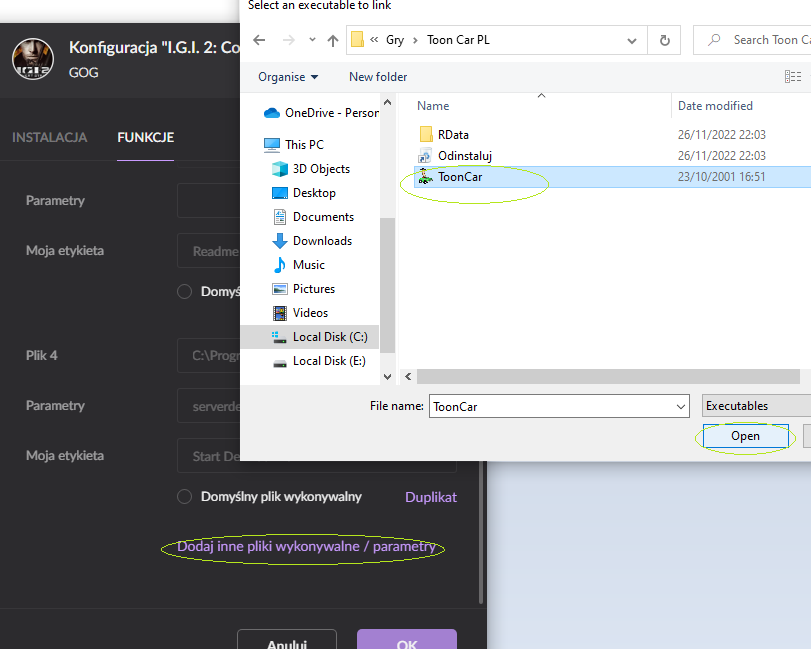Switch to INSTALACJA tab

[50, 138]
